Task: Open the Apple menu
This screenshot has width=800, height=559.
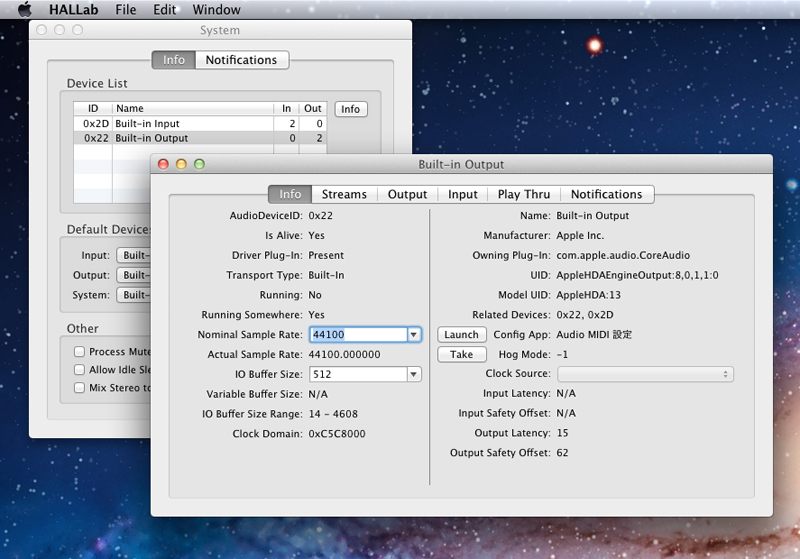Action: pyautogui.click(x=25, y=10)
